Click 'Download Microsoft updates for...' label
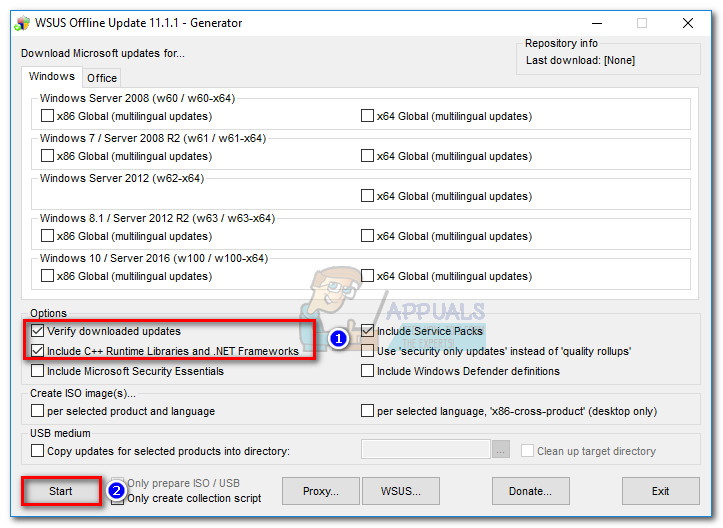This screenshot has height=528, width=723. coord(102,53)
